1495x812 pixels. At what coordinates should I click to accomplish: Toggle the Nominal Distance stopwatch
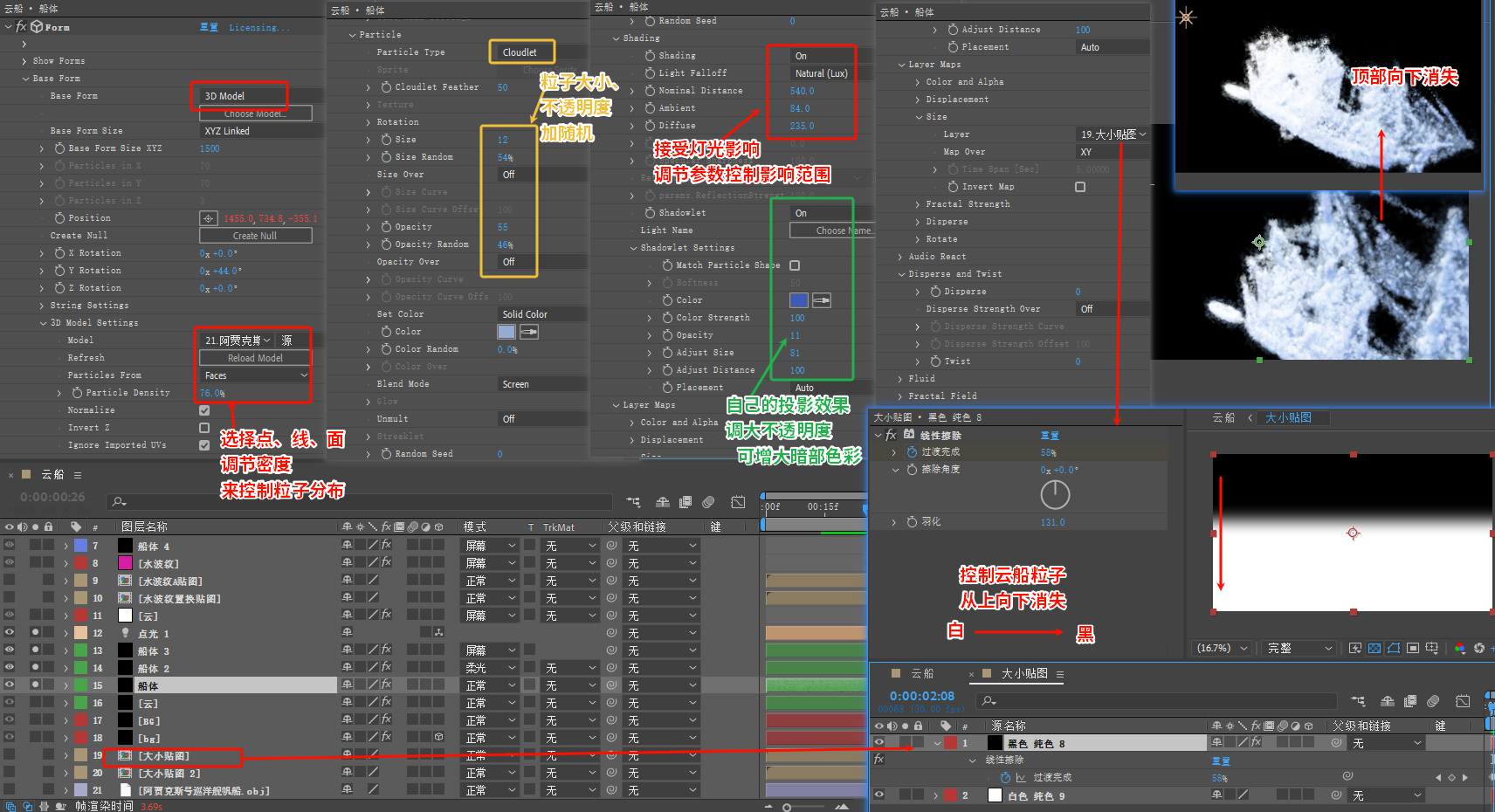[650, 91]
